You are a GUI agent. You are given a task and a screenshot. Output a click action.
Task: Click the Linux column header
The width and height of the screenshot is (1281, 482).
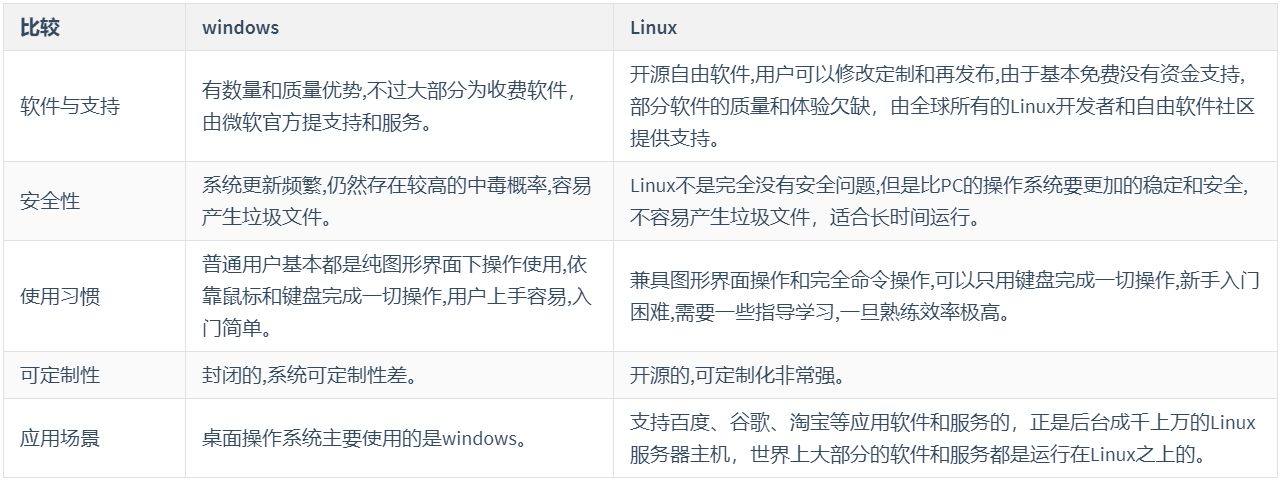[x=654, y=28]
